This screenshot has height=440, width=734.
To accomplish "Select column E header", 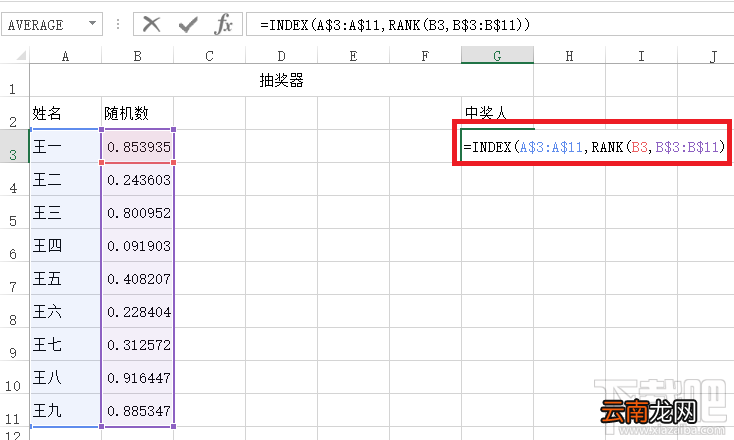I will (x=353, y=56).
